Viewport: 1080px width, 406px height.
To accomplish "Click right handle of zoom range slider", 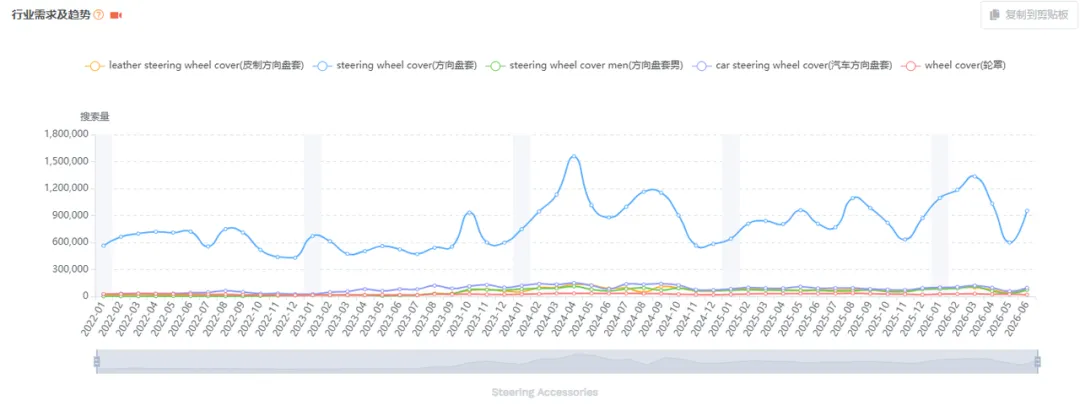I will point(1037,361).
